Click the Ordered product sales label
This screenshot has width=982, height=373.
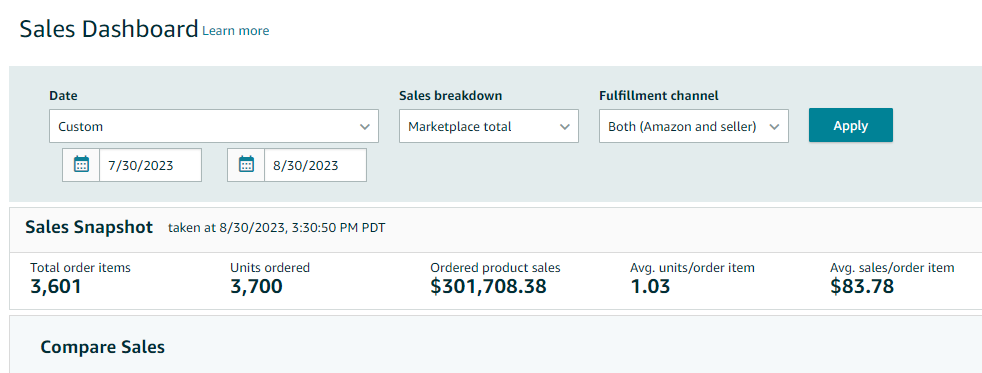click(x=495, y=268)
